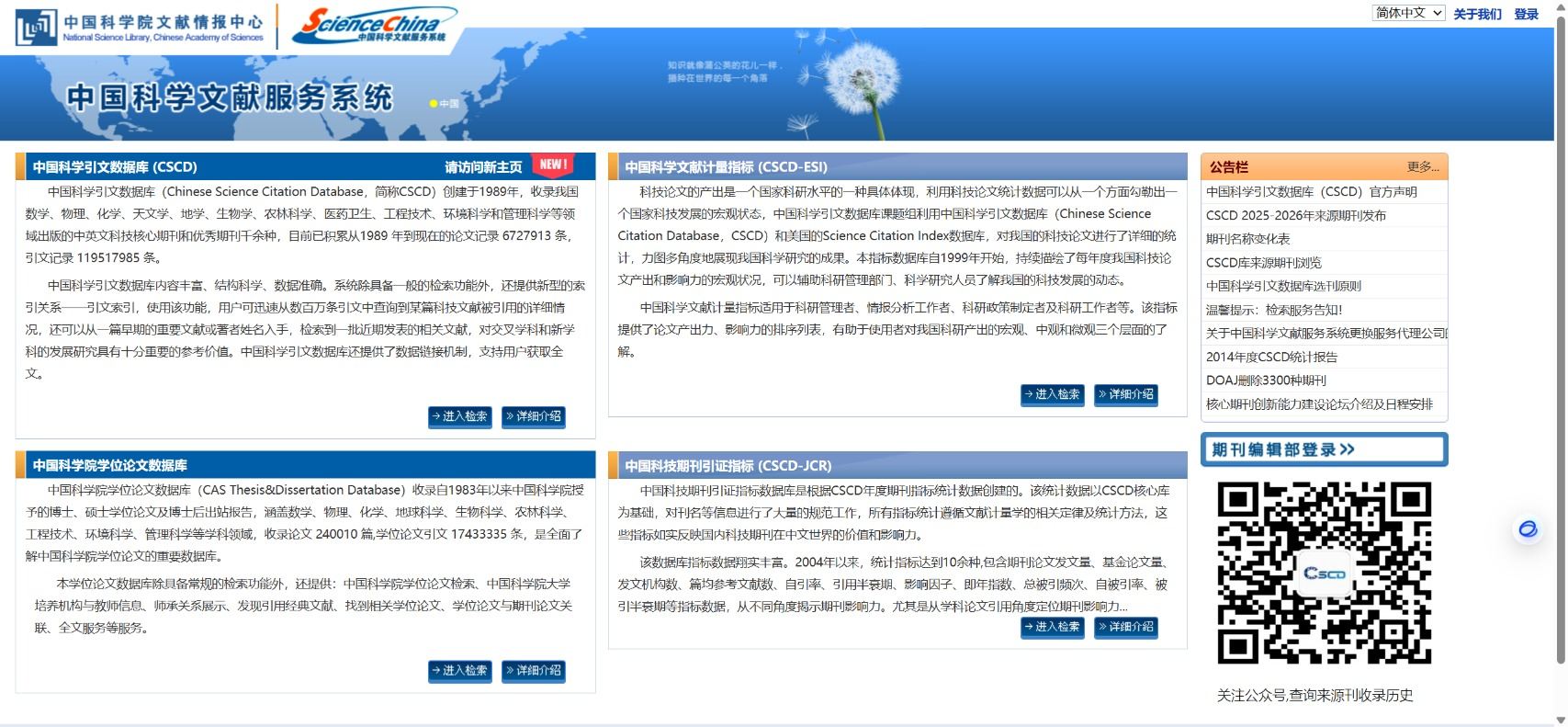Screen dimensions: 1568x727
Task: Click 更多... in the bulletin board header
Action: [1423, 167]
